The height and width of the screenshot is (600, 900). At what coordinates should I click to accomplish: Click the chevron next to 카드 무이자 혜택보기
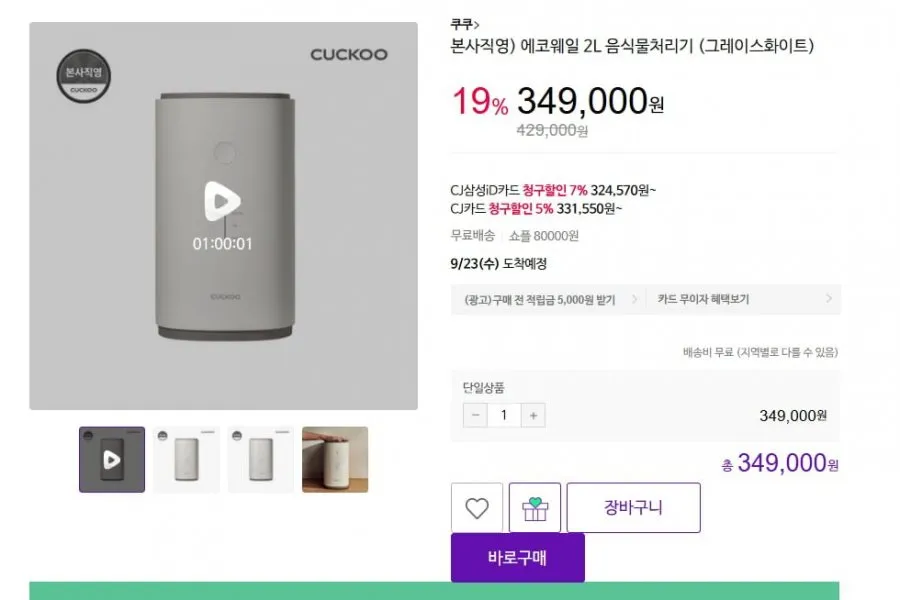click(x=829, y=299)
